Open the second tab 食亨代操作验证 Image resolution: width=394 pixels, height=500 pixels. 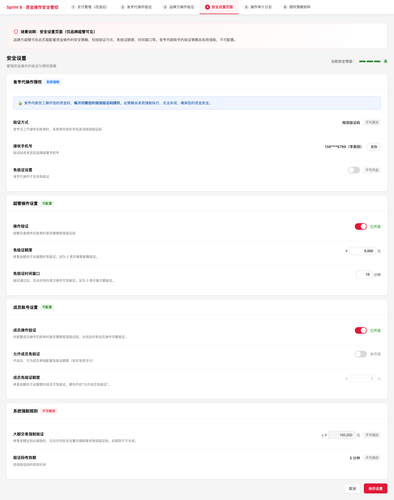click(x=136, y=7)
